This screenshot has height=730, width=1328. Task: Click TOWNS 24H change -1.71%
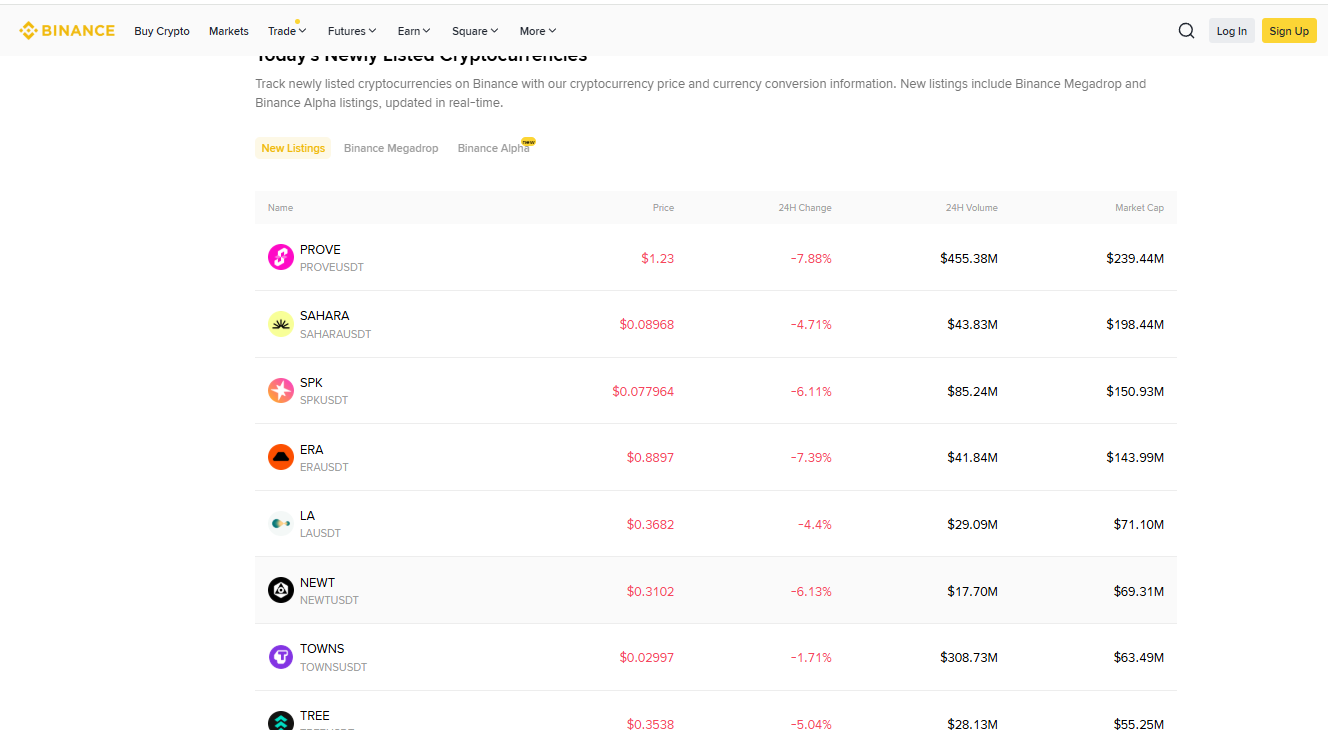click(811, 658)
